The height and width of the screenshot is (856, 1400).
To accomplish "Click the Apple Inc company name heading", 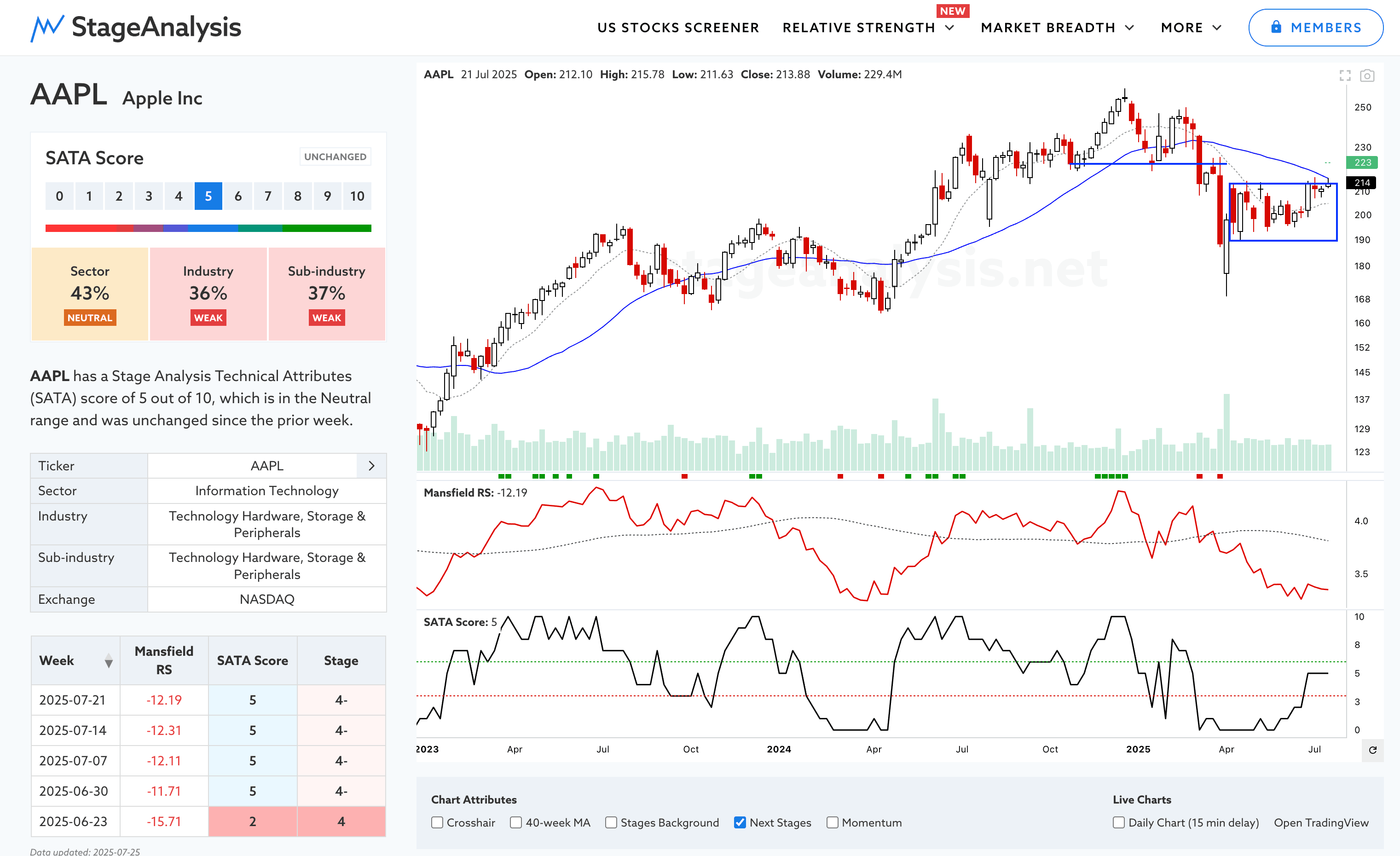I will pos(162,98).
